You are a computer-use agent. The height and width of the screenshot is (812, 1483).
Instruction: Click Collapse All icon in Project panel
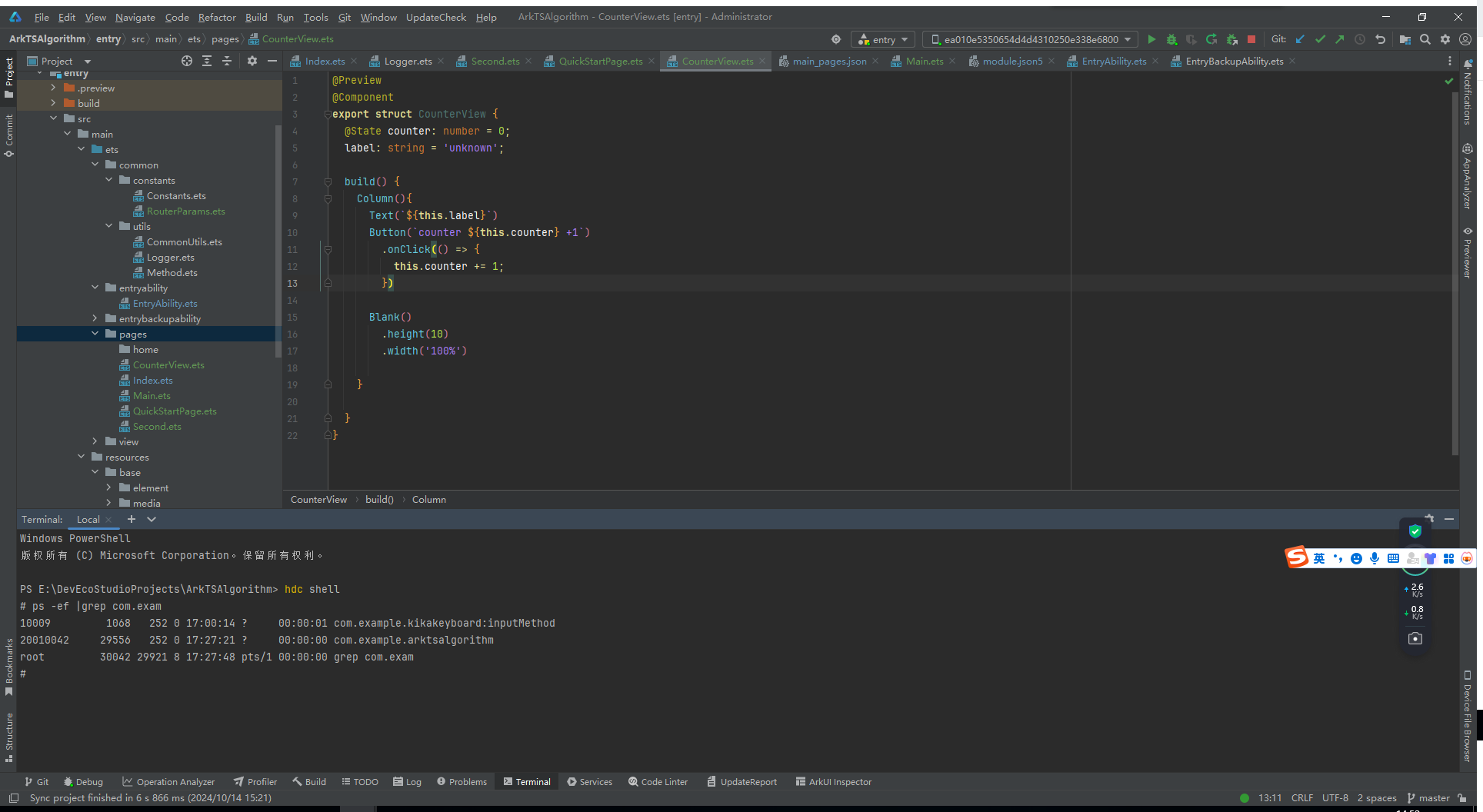pyautogui.click(x=227, y=61)
